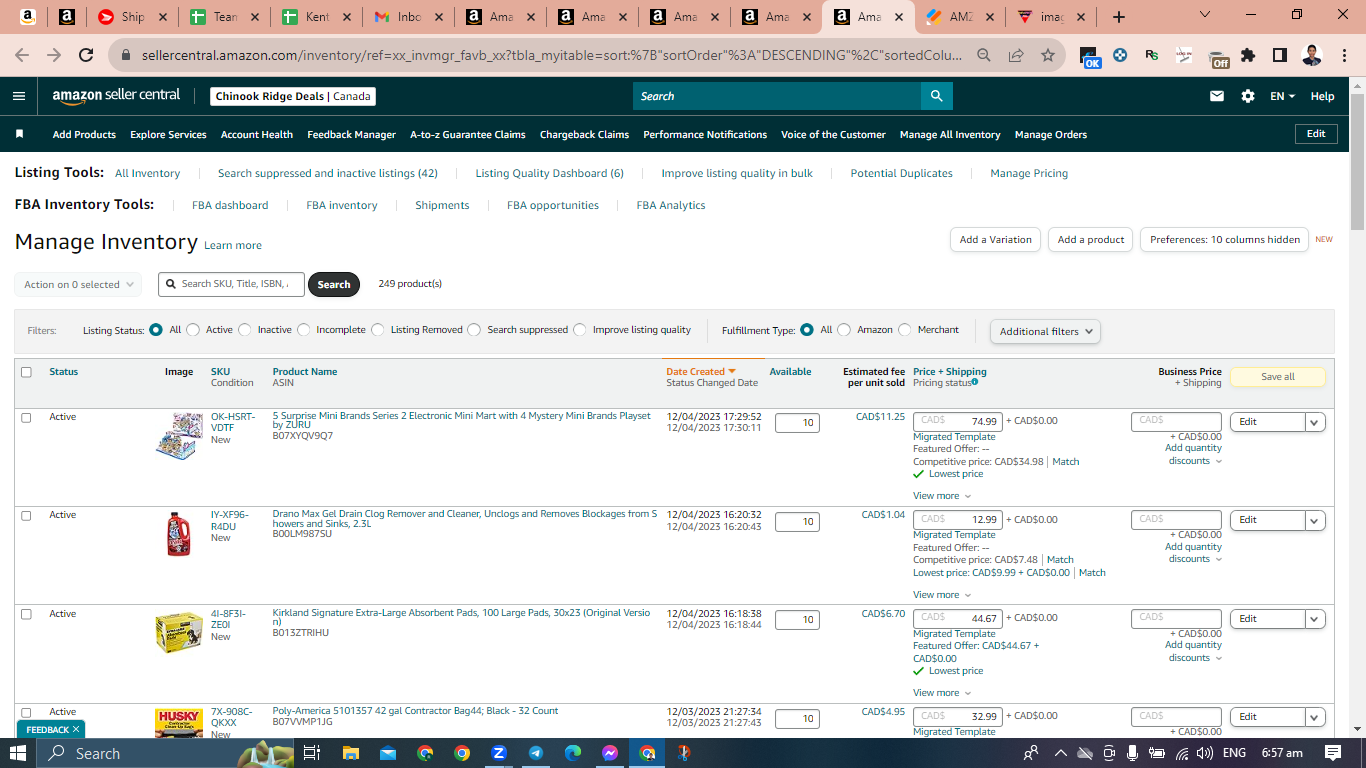Viewport: 1366px width, 768px height.
Task: Open Telegram from the taskbar
Action: coord(536,753)
